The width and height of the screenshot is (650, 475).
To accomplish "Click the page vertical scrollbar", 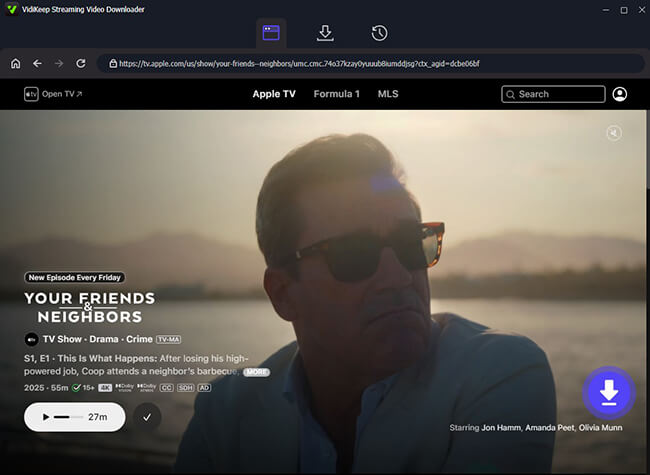I will tap(648, 149).
